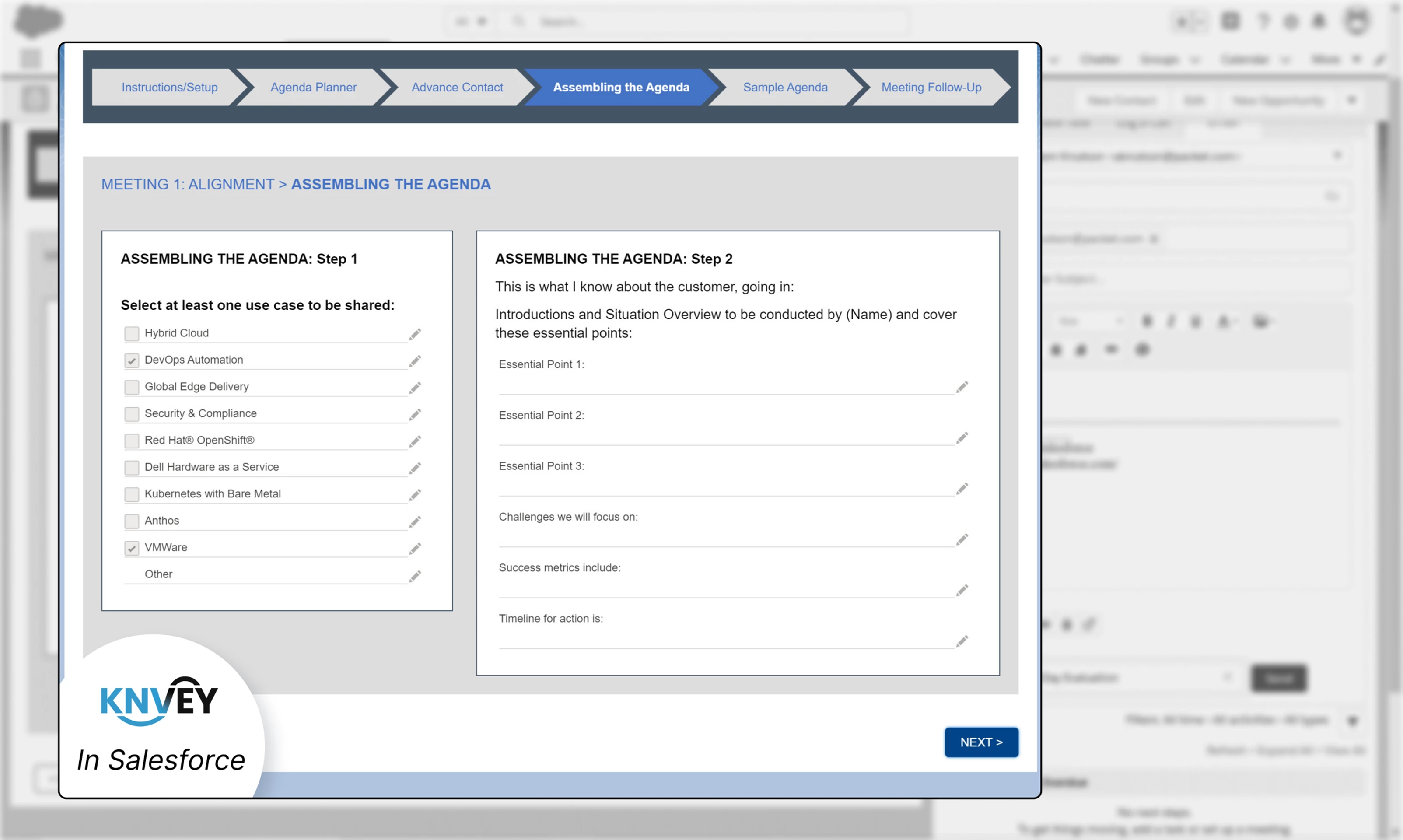
Task: Click the pencil icon next to Anthos
Action: pyautogui.click(x=415, y=521)
